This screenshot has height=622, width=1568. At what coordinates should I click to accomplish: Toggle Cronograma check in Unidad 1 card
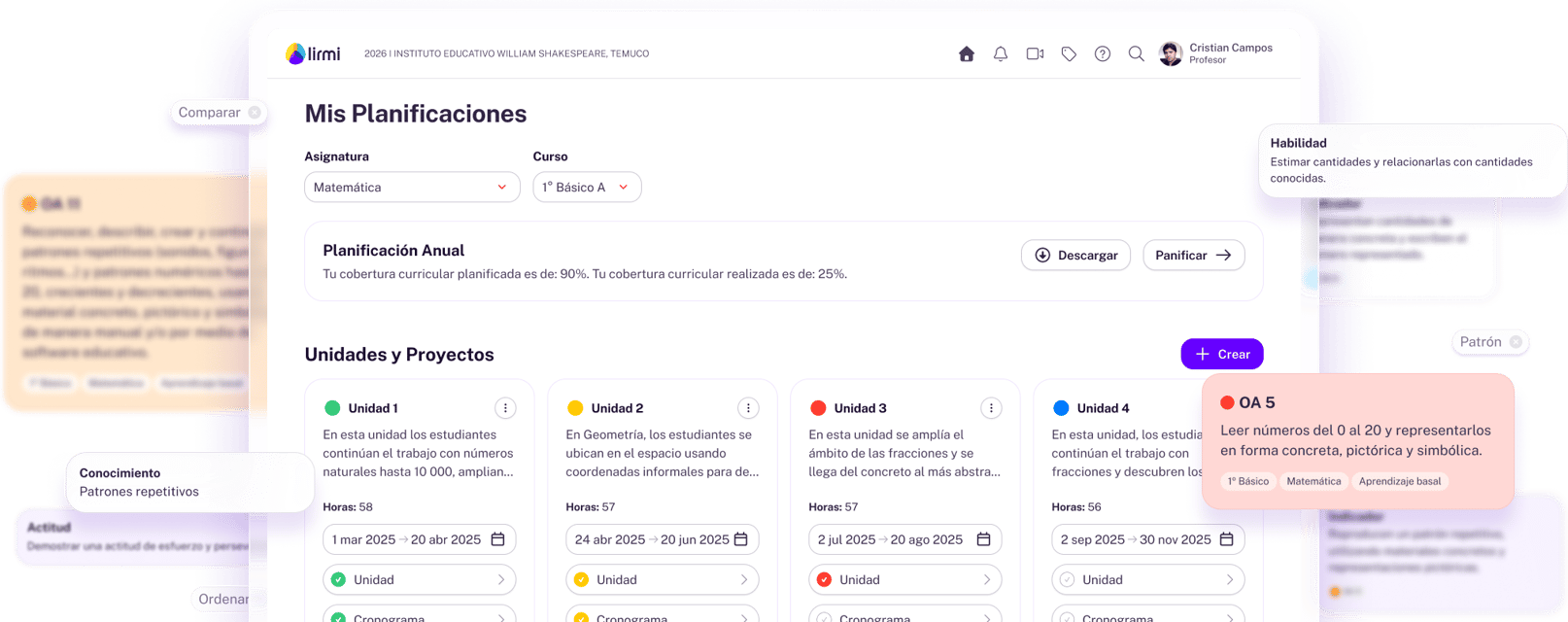point(338,617)
